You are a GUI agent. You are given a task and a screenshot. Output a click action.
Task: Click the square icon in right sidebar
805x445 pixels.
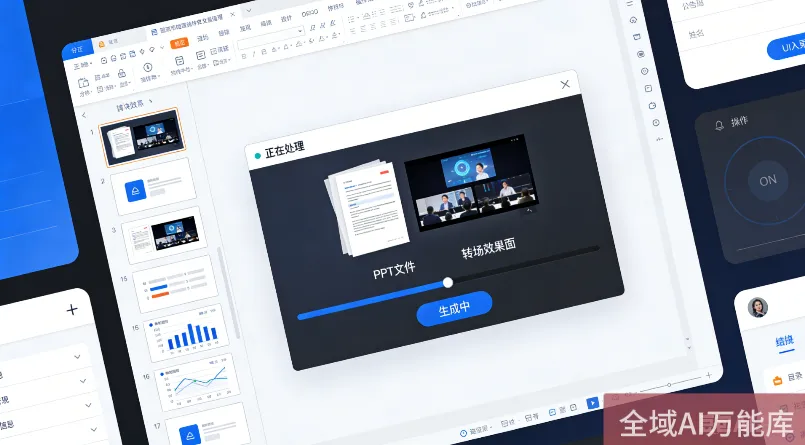coord(648,88)
